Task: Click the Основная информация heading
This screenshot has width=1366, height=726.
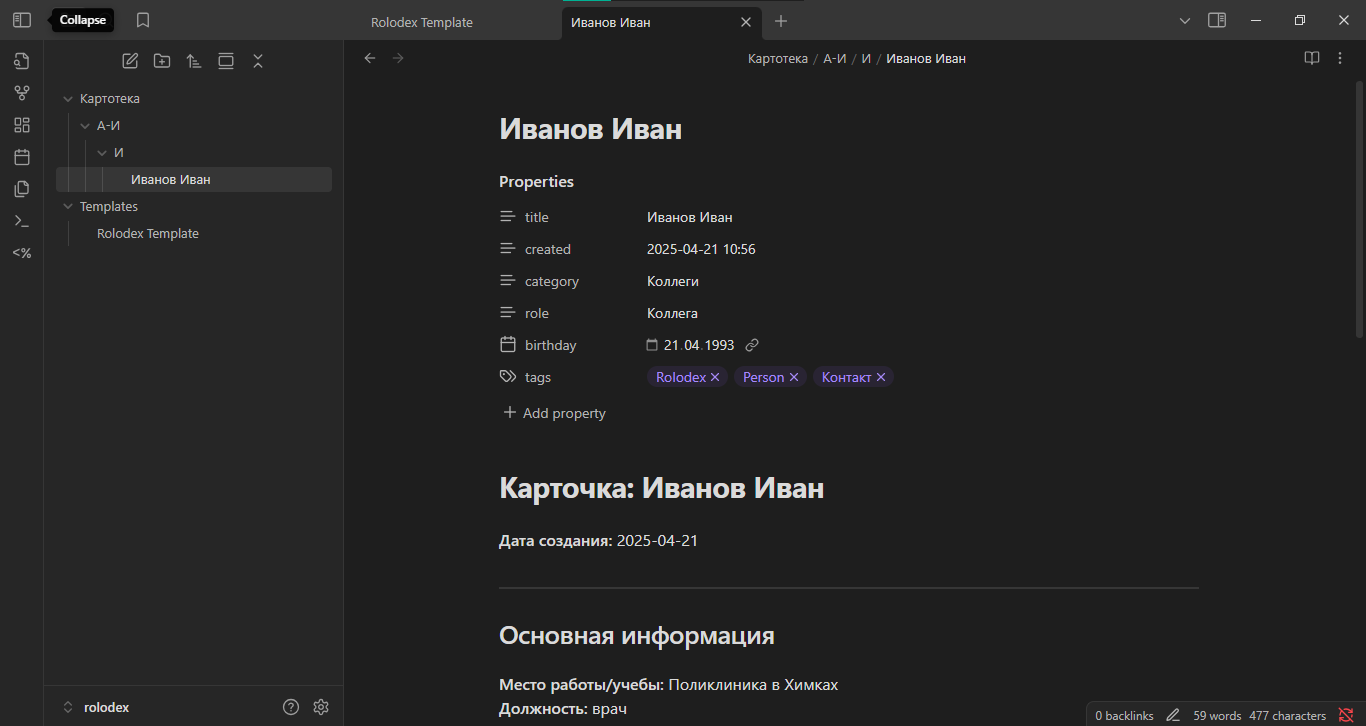Action: tap(636, 636)
